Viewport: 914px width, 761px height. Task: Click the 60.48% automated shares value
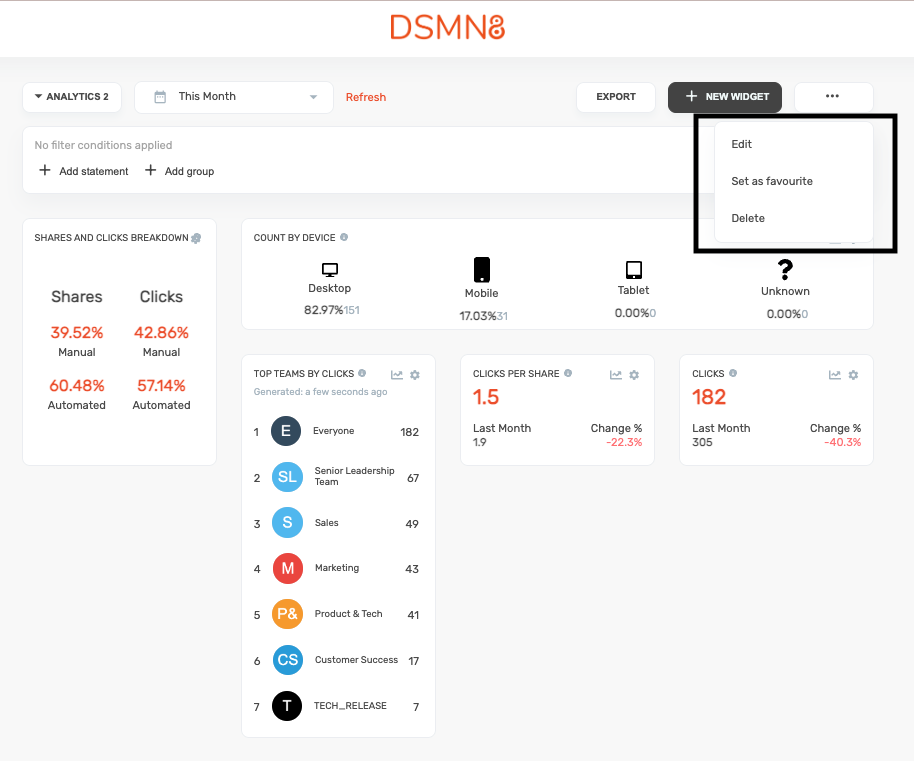(x=77, y=386)
